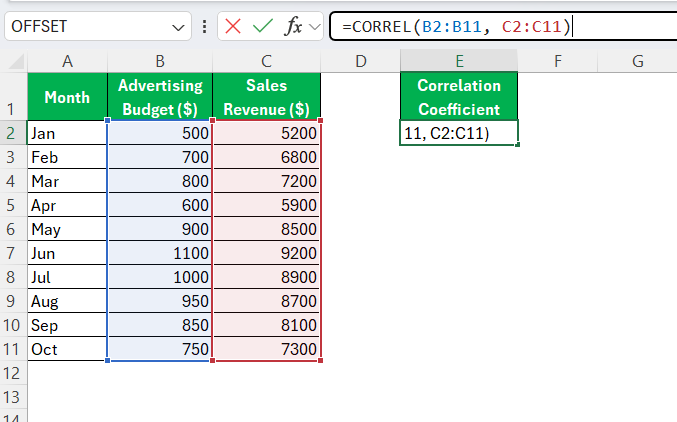Expand the Name Box dropdown arrow

tap(178, 28)
